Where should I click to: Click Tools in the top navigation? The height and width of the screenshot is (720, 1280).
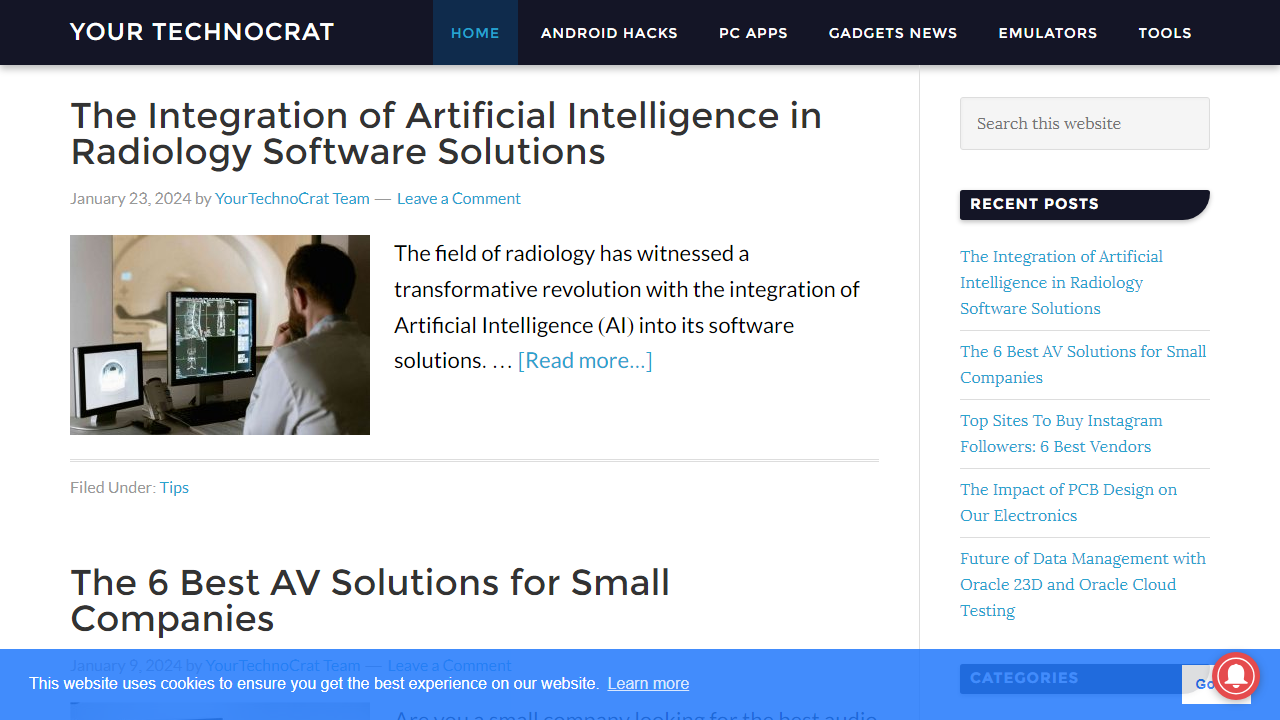[1165, 33]
